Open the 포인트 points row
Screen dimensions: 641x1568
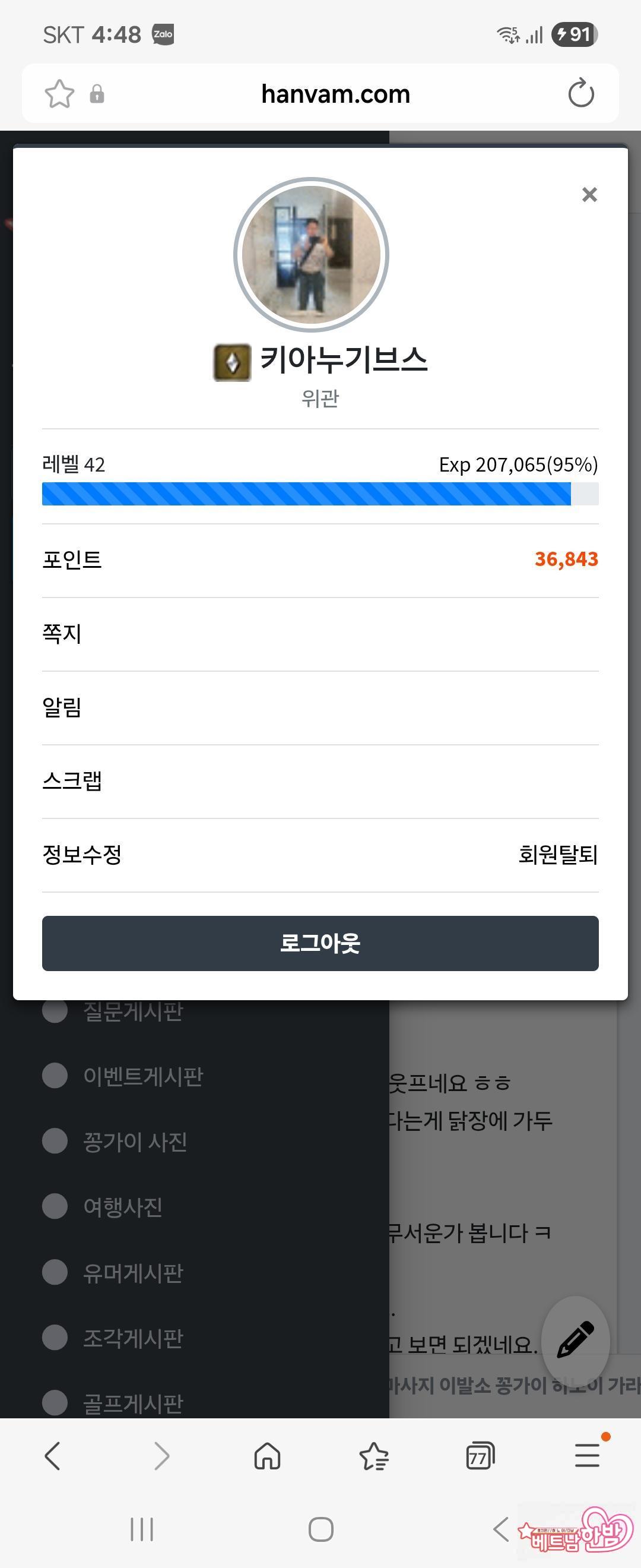point(320,559)
